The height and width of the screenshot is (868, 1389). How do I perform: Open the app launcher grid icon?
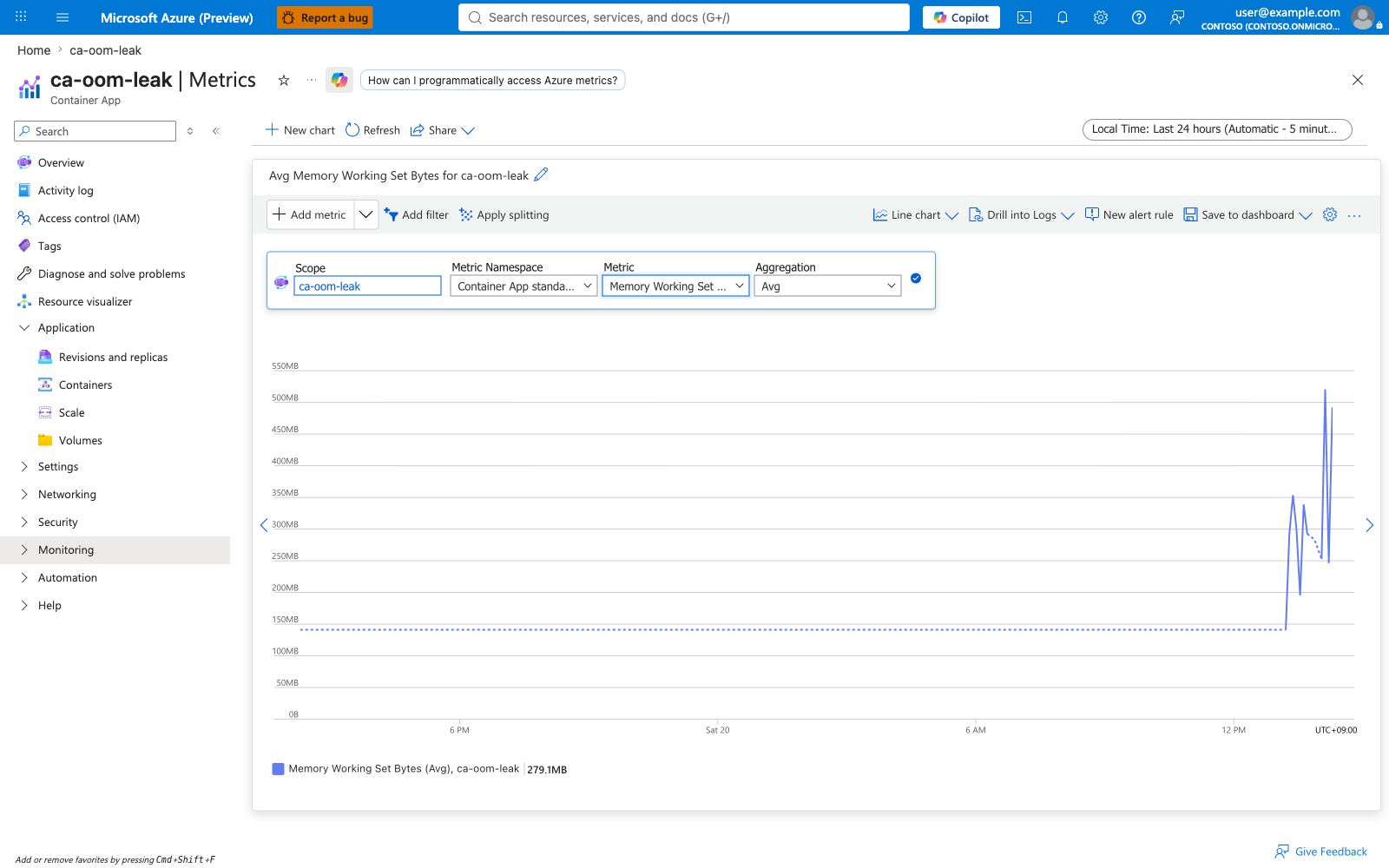21,17
